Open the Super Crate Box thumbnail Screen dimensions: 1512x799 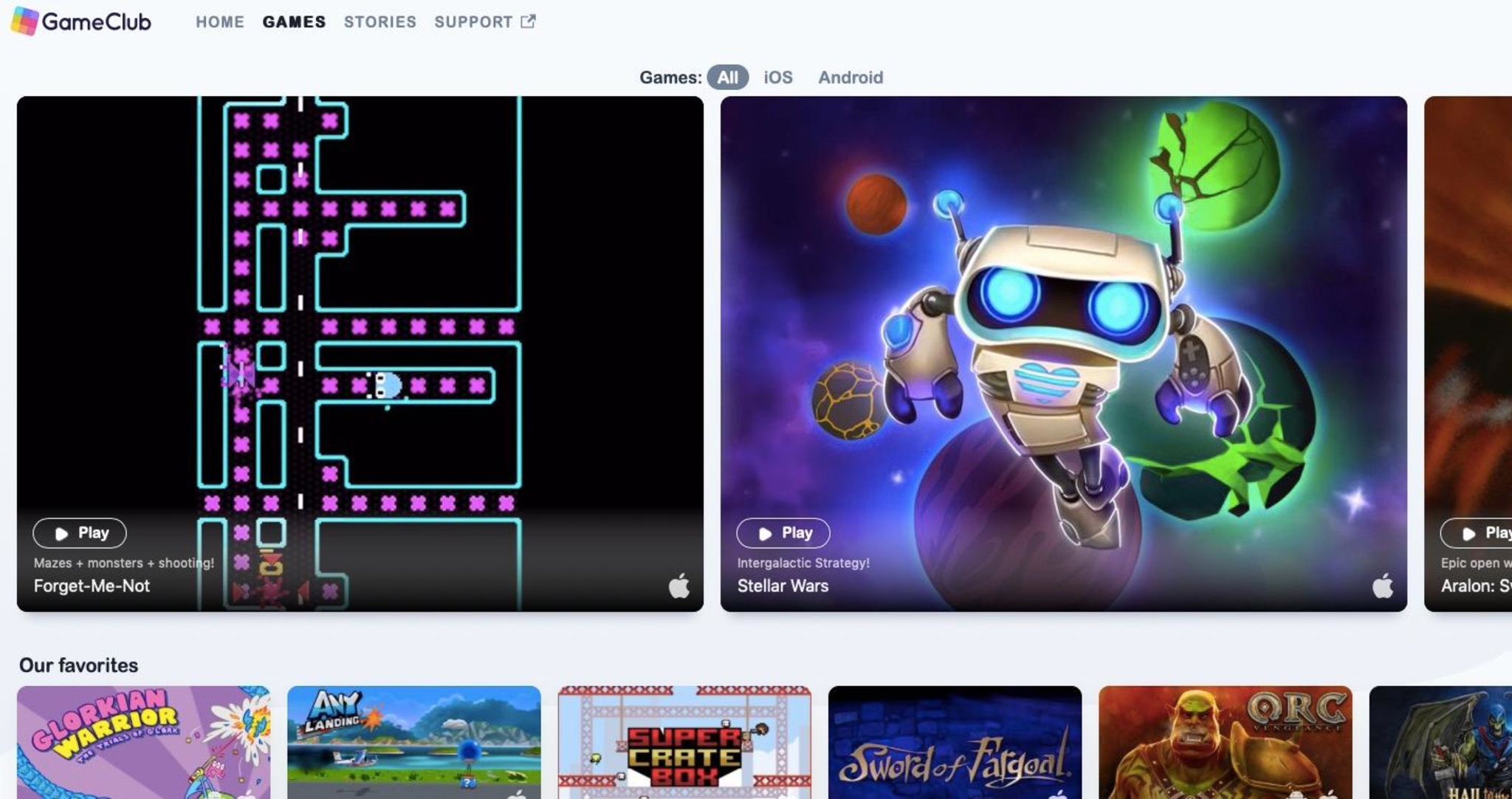[x=684, y=742]
